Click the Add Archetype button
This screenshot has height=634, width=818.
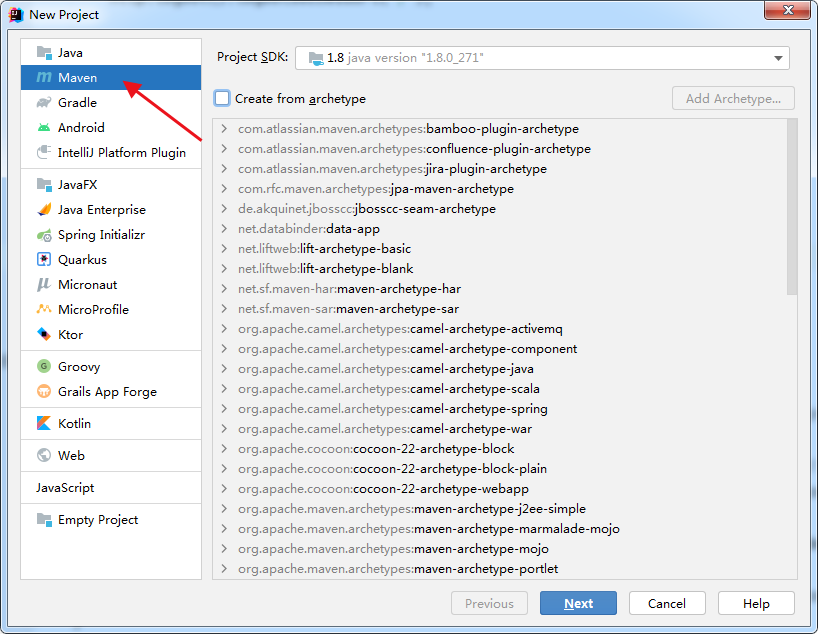click(733, 98)
